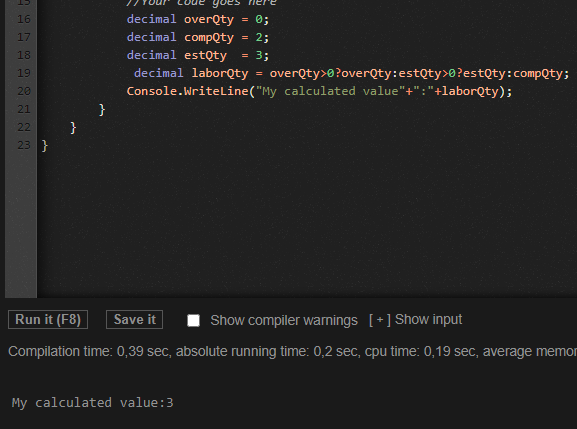Click line number 18 in gutter

24,55
